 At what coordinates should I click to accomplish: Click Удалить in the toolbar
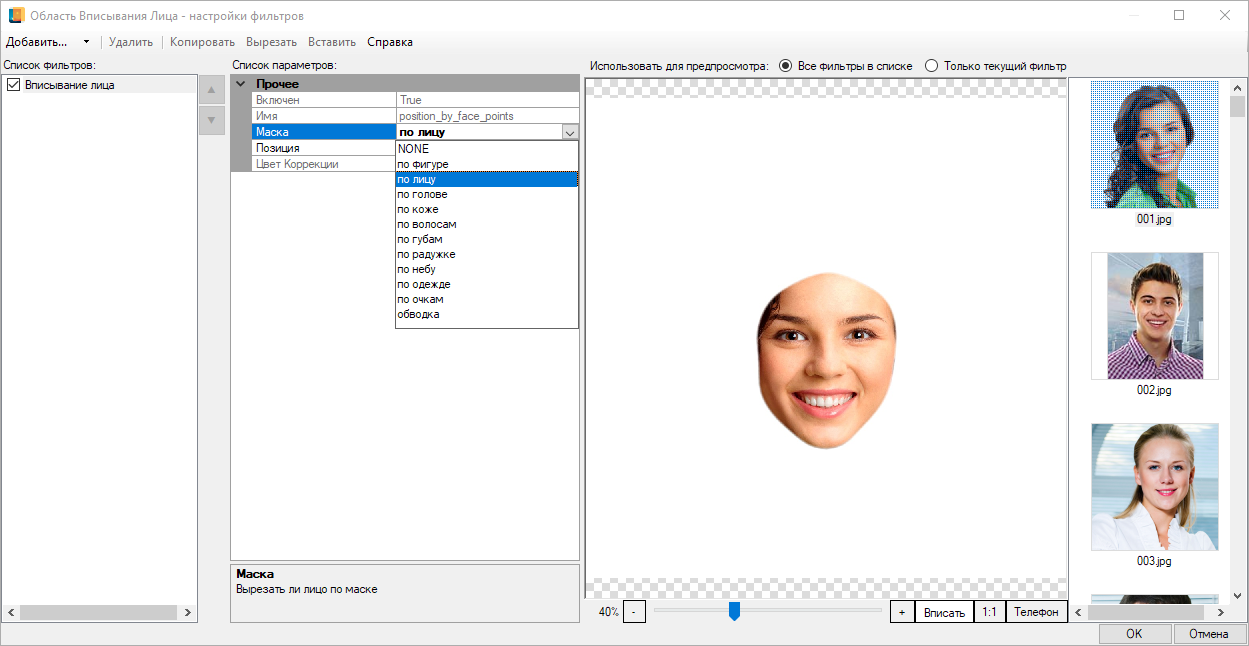[x=131, y=42]
